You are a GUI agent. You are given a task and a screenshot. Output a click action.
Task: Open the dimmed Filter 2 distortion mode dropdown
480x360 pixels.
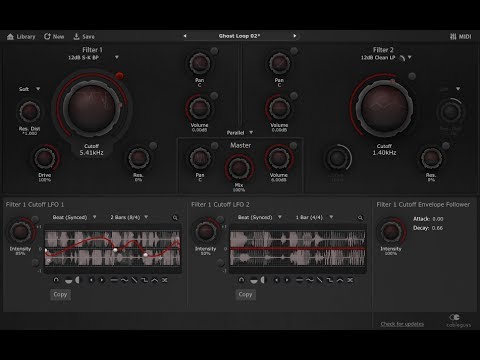[450, 89]
